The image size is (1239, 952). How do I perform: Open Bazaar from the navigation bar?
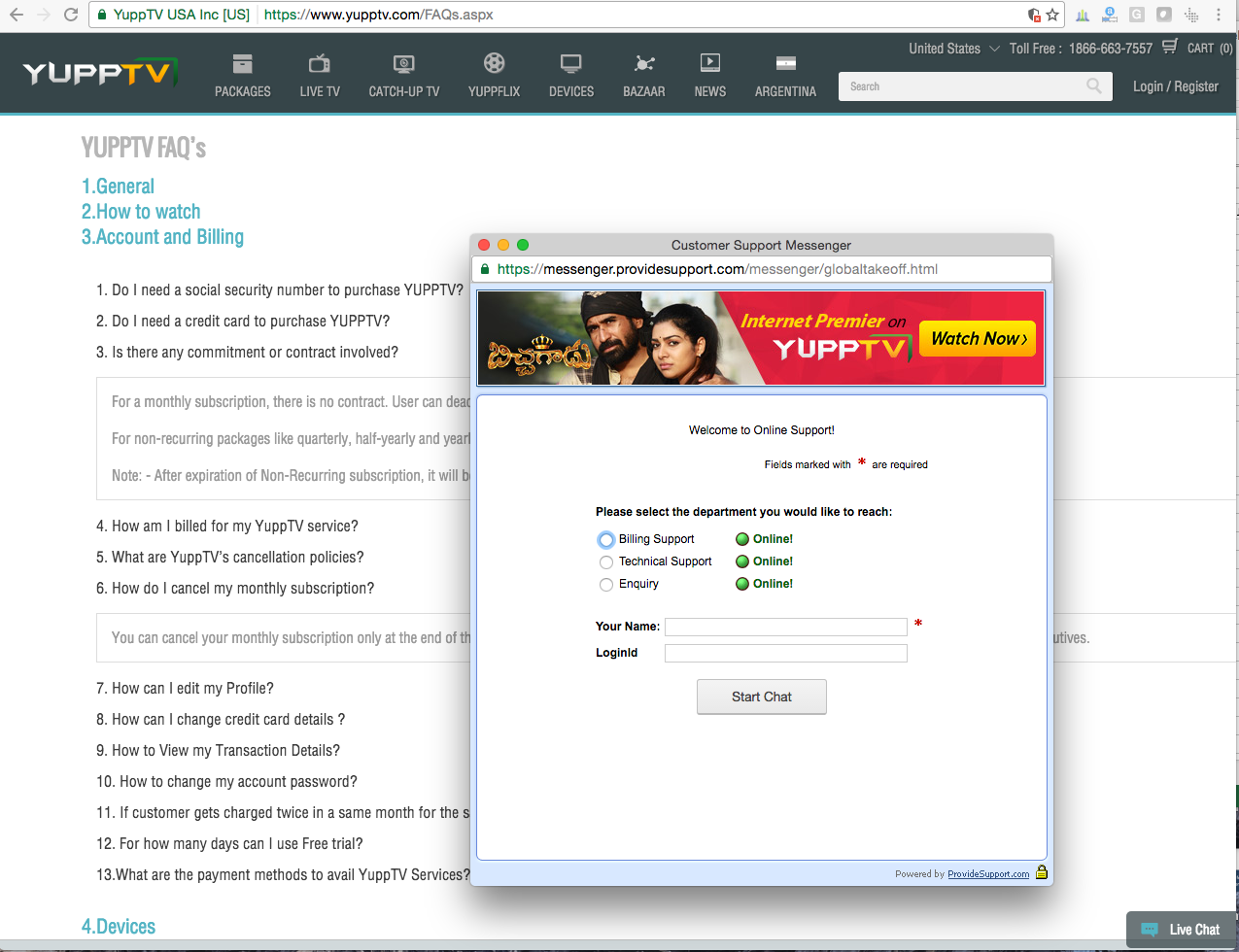click(x=644, y=76)
